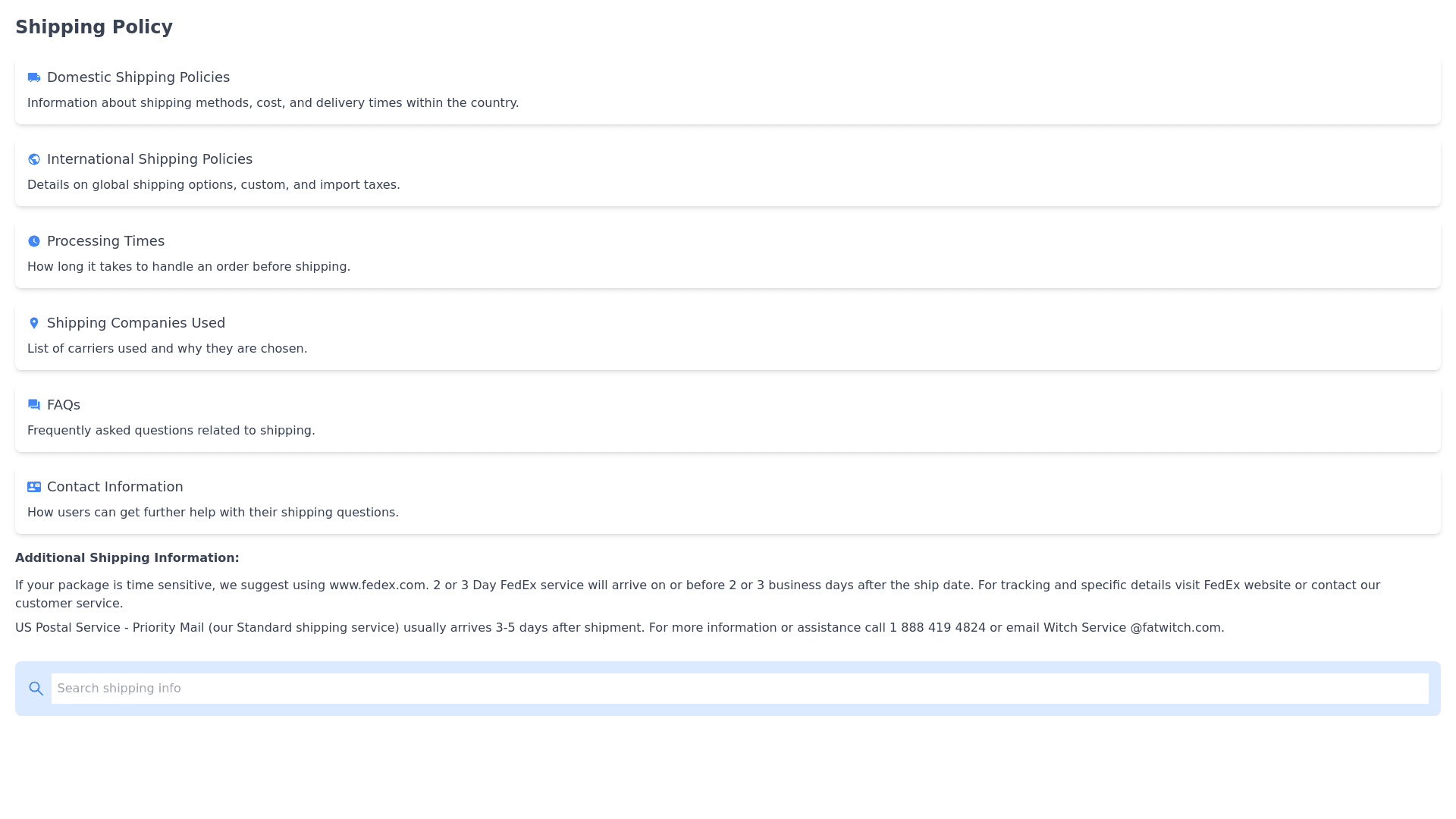Click the globe icon for International Shipping
Image resolution: width=1456 pixels, height=819 pixels.
click(34, 159)
